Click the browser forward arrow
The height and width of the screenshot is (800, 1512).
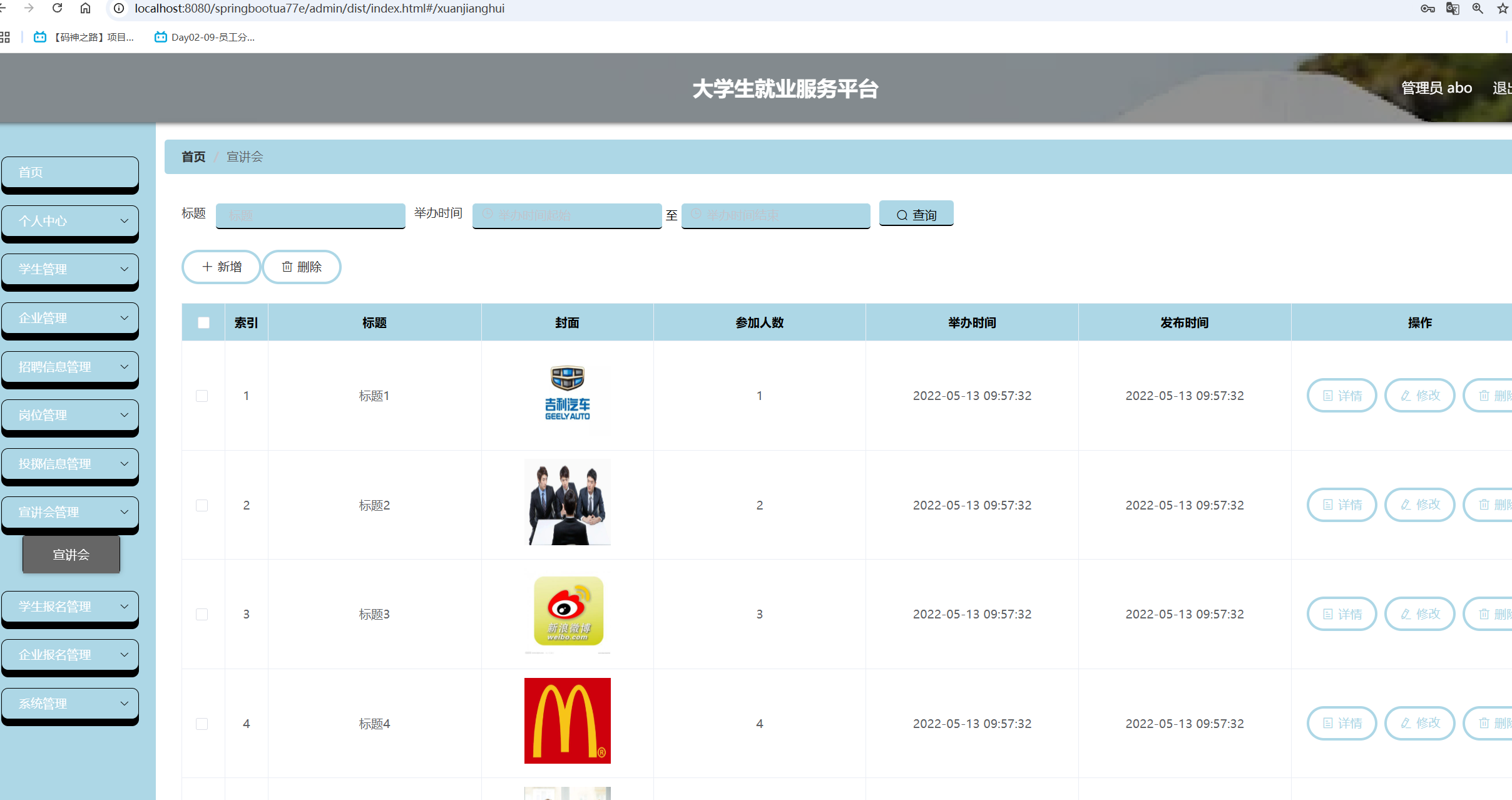pyautogui.click(x=29, y=8)
